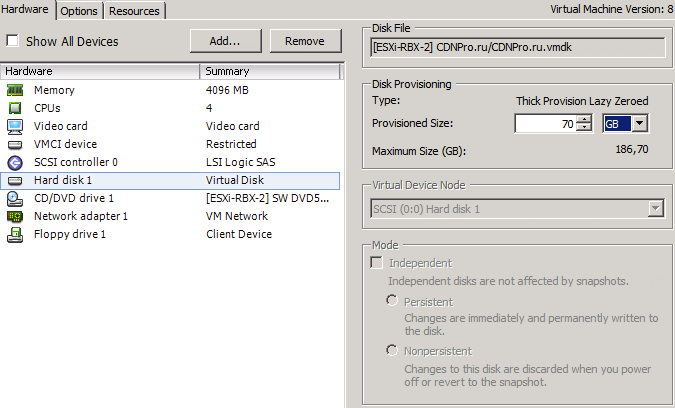The width and height of the screenshot is (675, 408).
Task: Choose the Nonpersistent radio option
Action: tap(392, 350)
